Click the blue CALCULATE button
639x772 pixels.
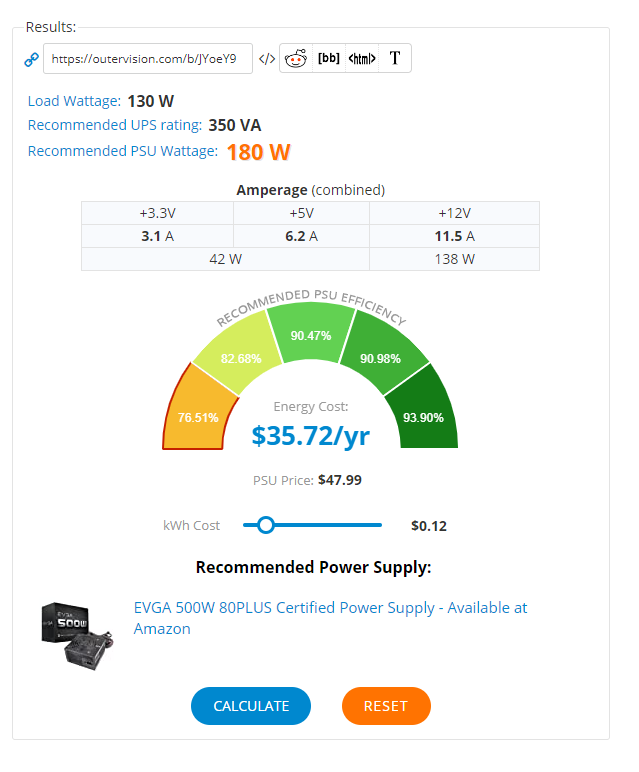pos(251,706)
